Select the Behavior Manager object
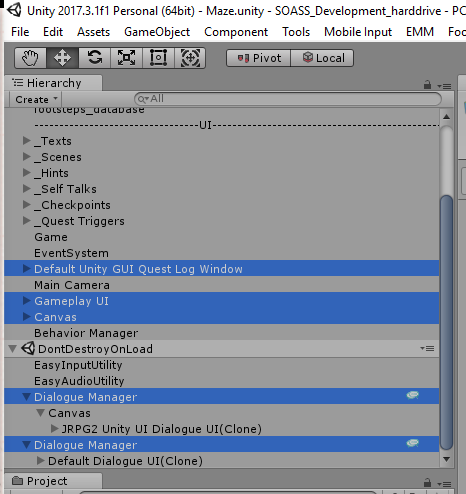Screen dimensions: 466x494 pyautogui.click(x=222, y=333)
